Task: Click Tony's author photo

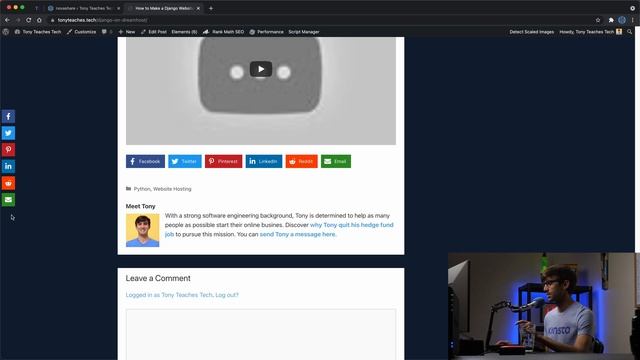Action: [142, 230]
